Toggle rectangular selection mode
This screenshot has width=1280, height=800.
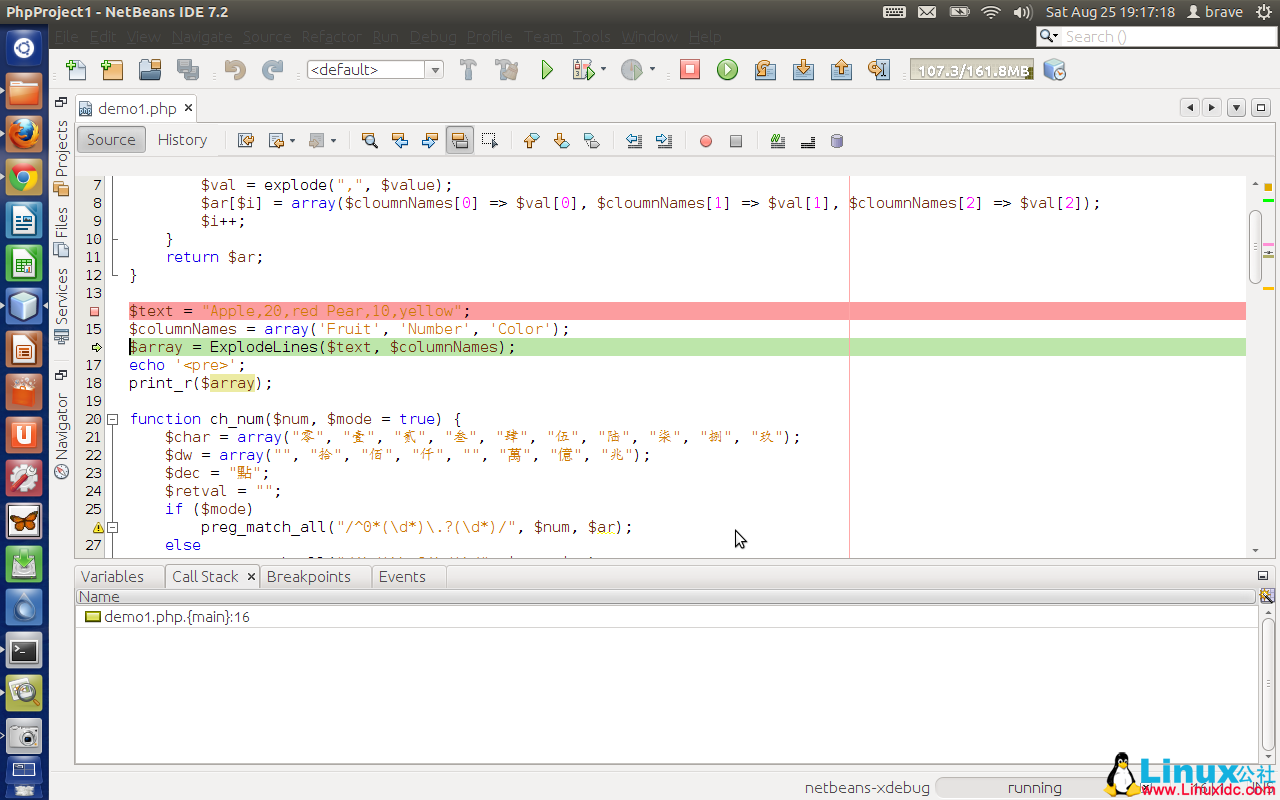point(490,141)
